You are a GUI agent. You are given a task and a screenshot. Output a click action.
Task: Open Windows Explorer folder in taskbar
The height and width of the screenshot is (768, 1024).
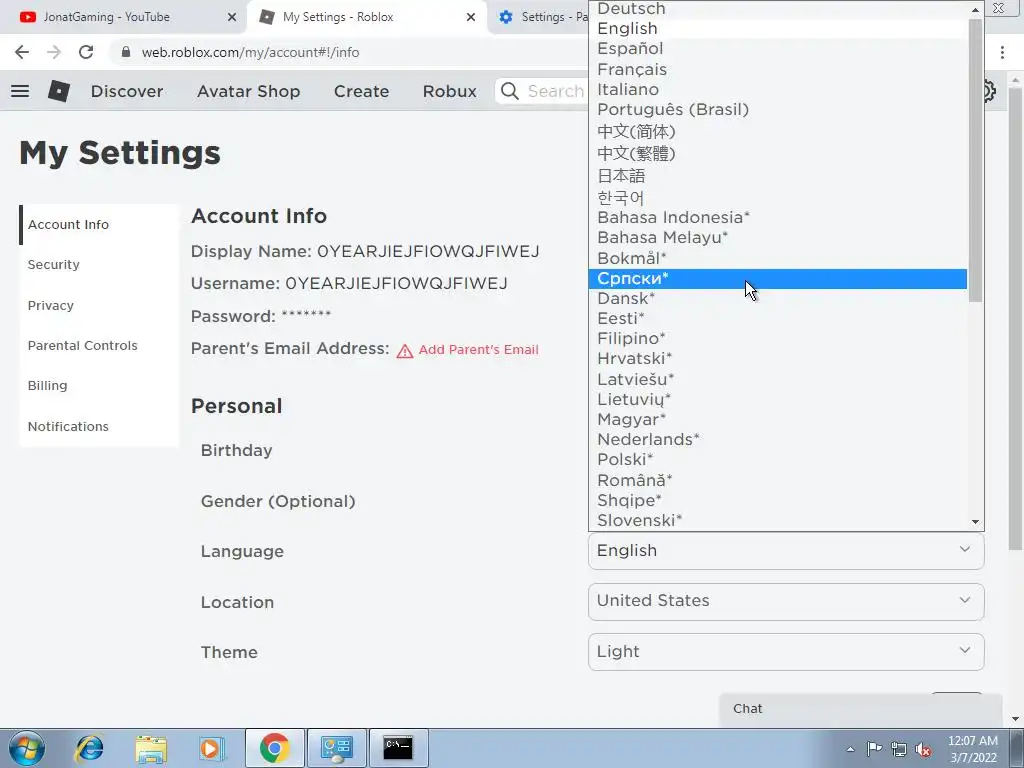[x=151, y=748]
